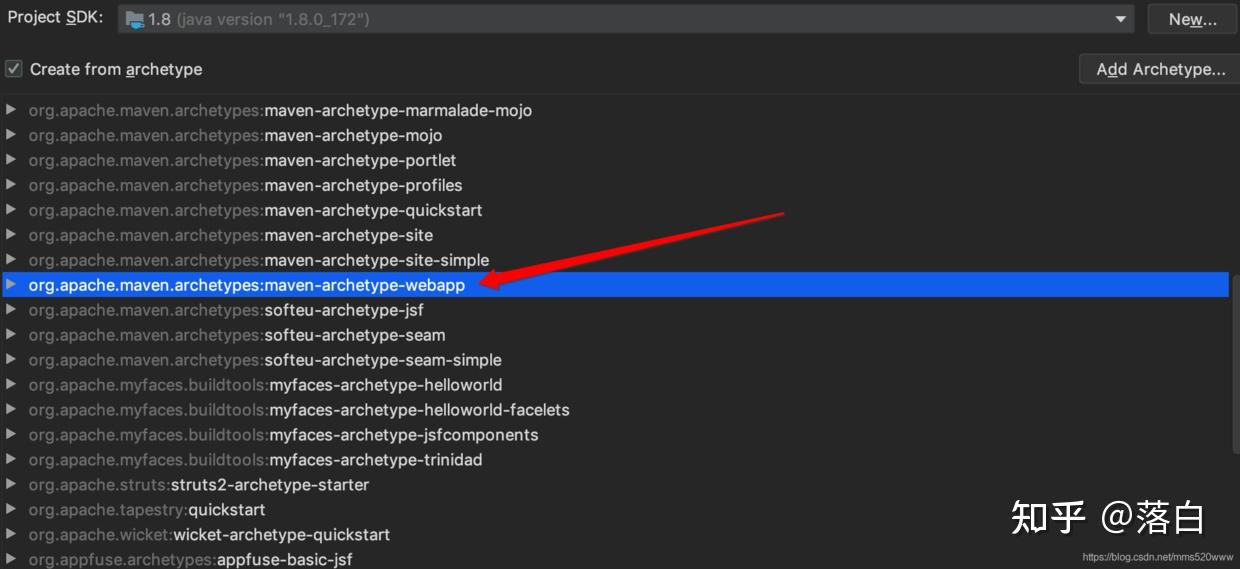Toggle the Create from archetype checkbox
Screen dimensions: 1240x569
point(14,69)
